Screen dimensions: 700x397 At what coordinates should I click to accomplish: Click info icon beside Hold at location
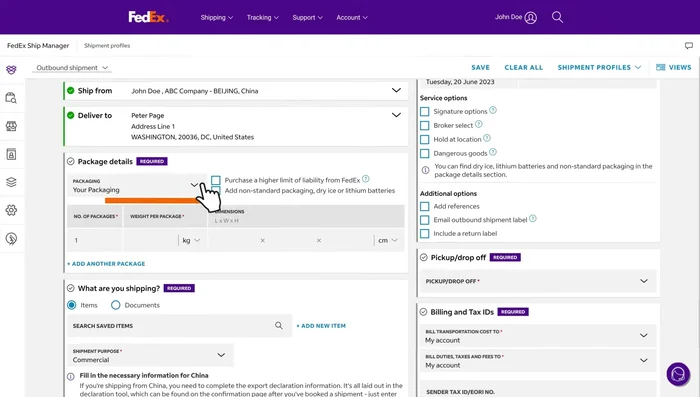coord(487,138)
